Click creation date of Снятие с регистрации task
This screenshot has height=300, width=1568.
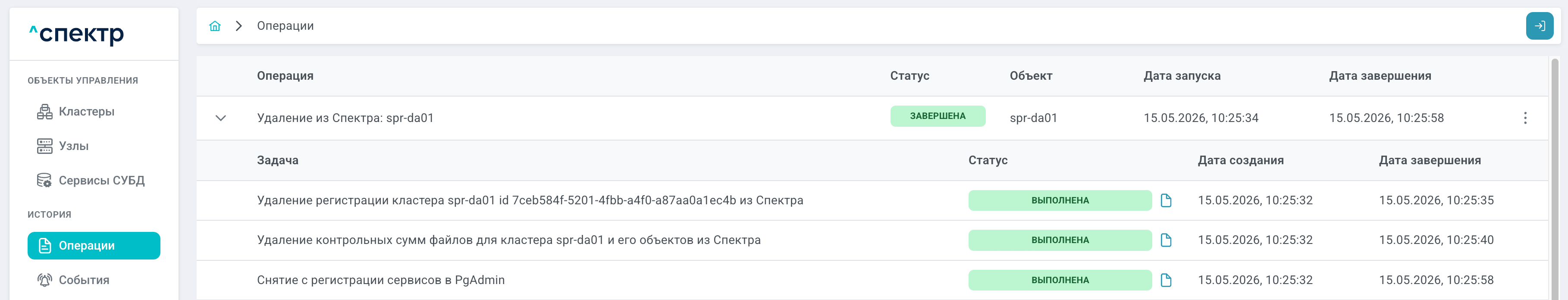(1255, 281)
